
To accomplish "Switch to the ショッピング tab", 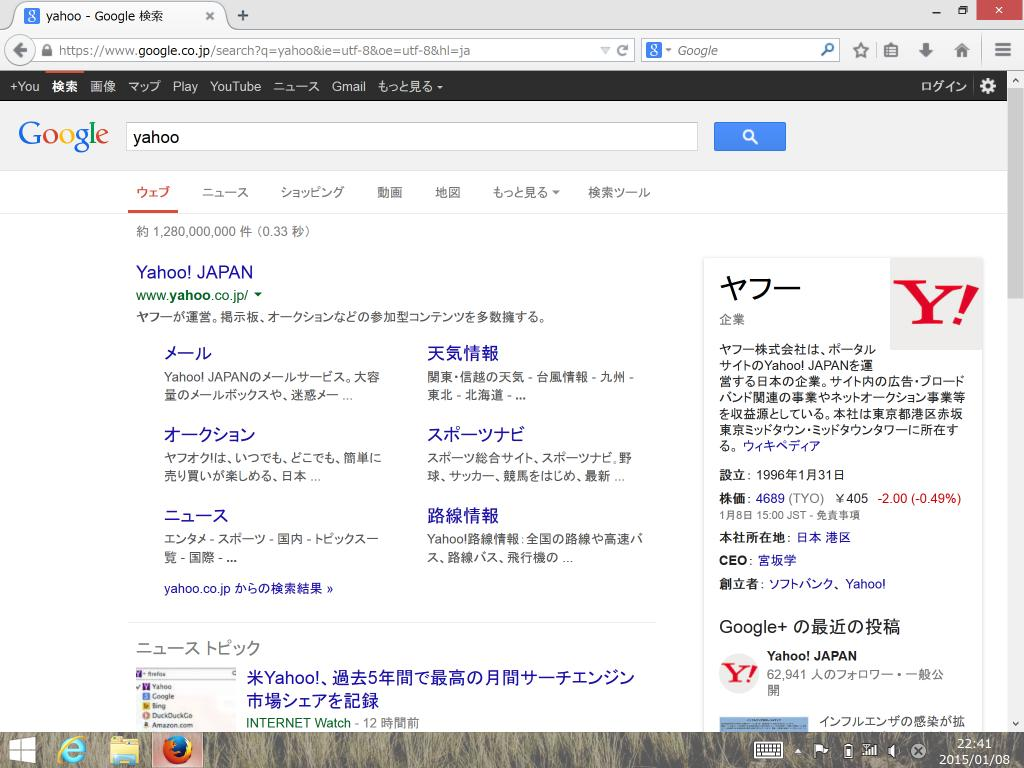I will 312,192.
